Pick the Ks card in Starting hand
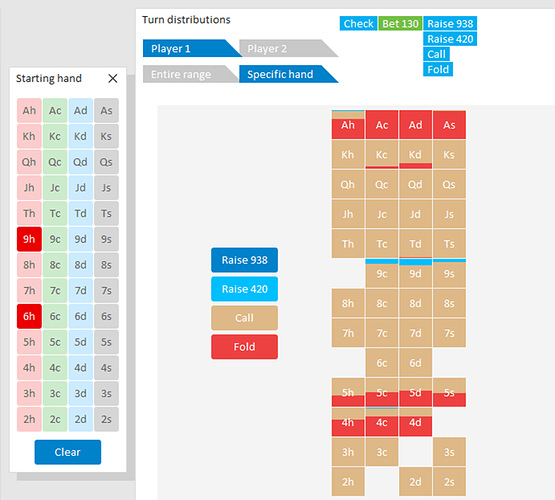The height and width of the screenshot is (500, 555). click(106, 136)
